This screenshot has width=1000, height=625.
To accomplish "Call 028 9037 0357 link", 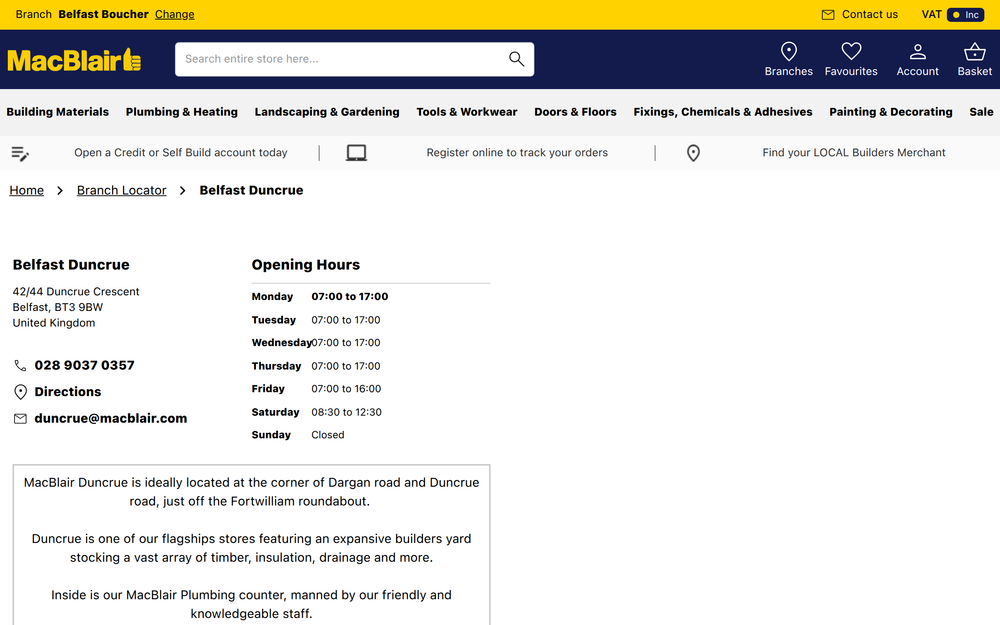I will [x=84, y=365].
